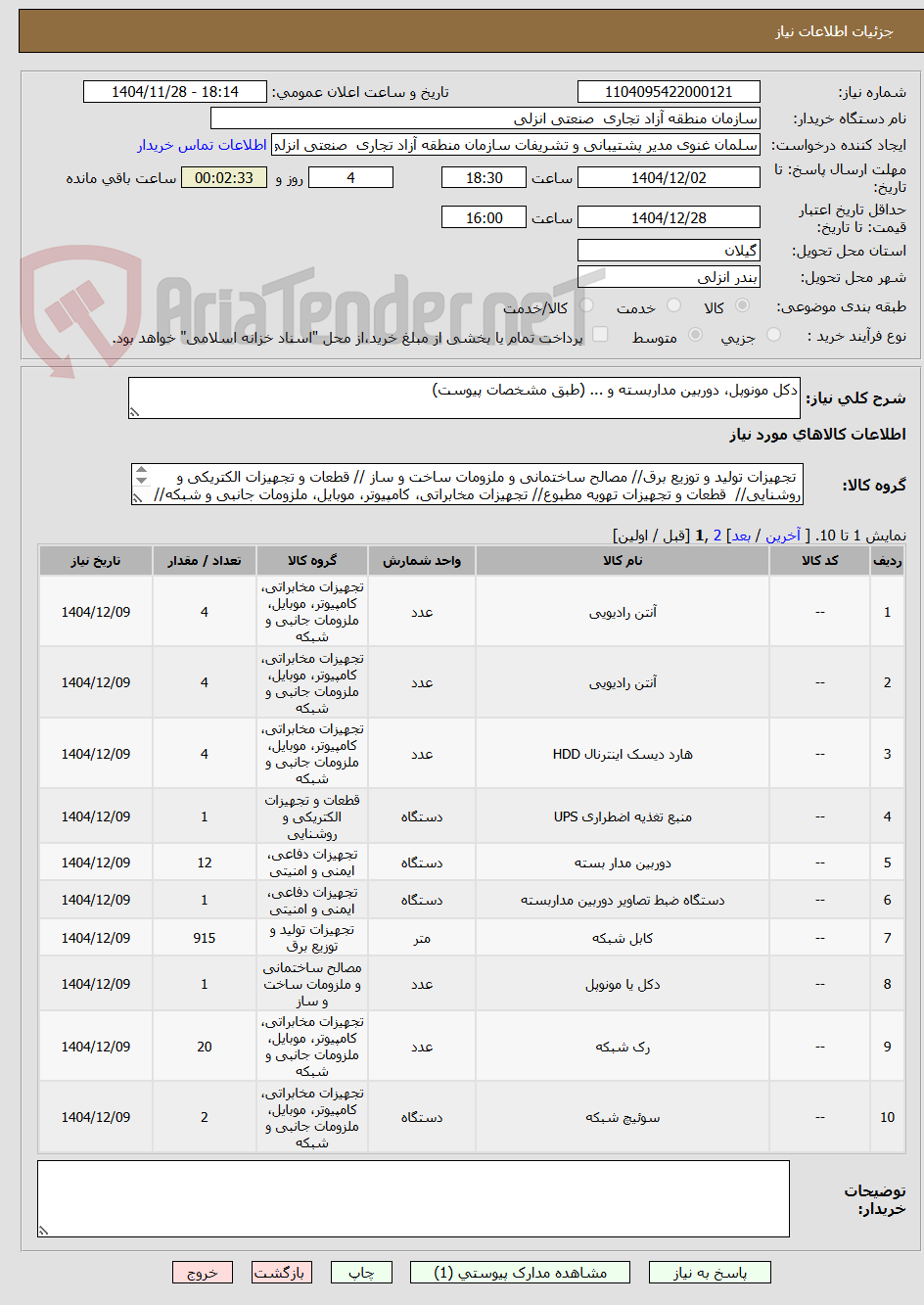Select خدمت radio button

coord(673,306)
